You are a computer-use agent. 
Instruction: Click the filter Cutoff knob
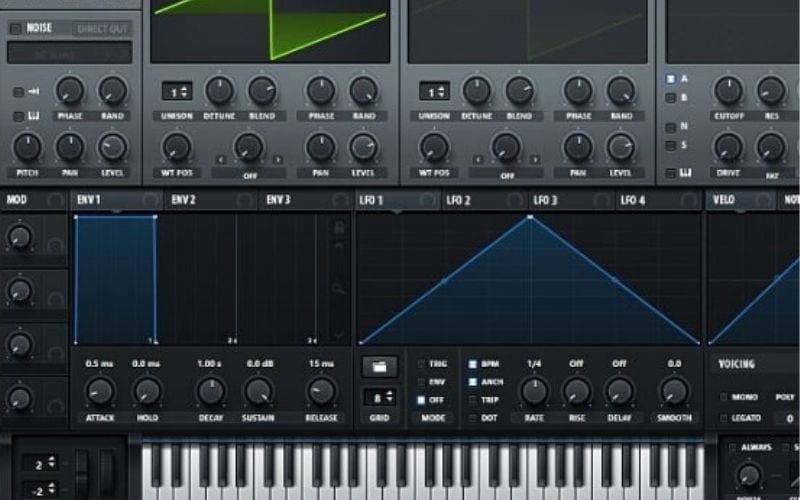click(728, 91)
